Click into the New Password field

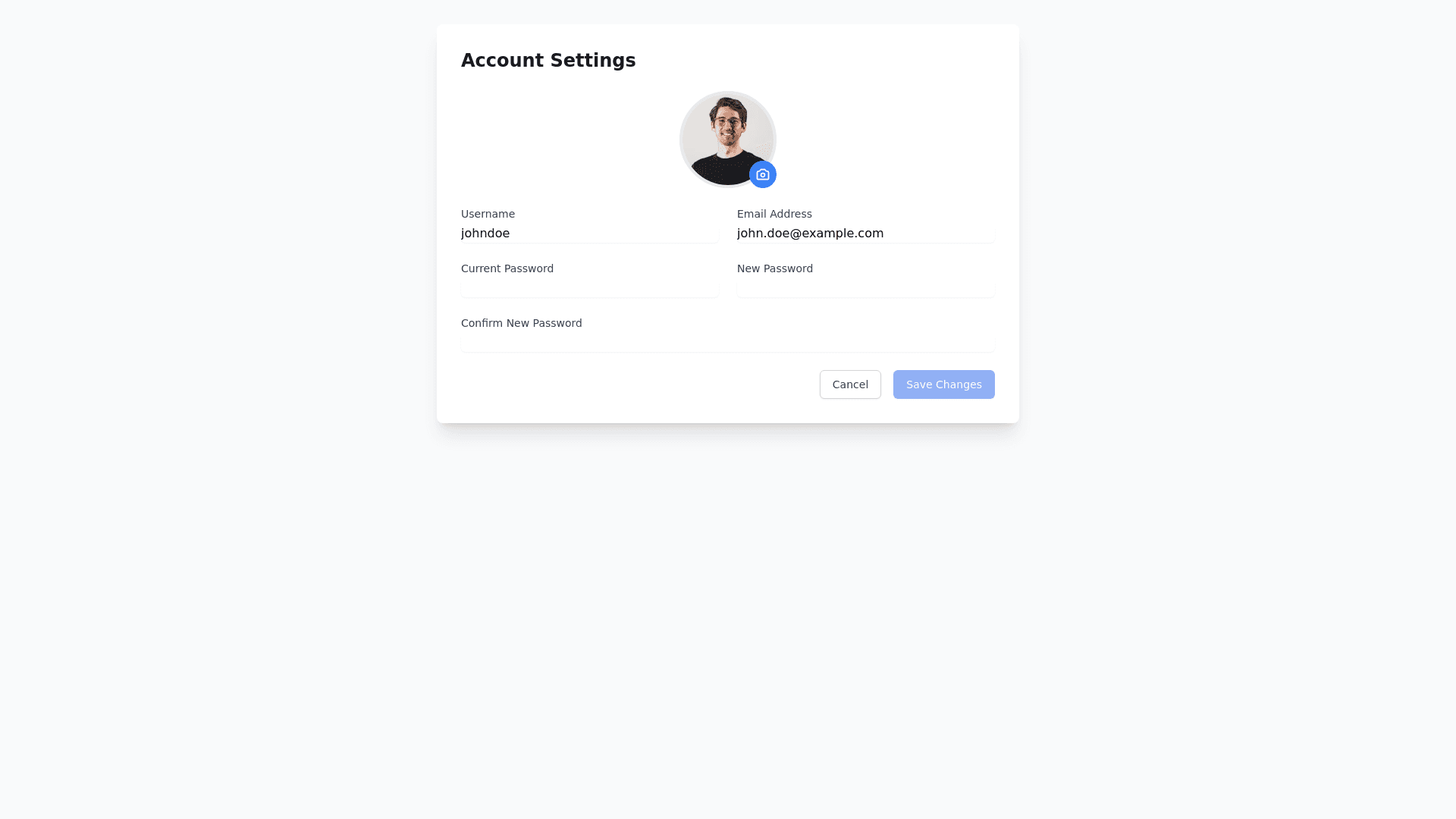coord(866,288)
